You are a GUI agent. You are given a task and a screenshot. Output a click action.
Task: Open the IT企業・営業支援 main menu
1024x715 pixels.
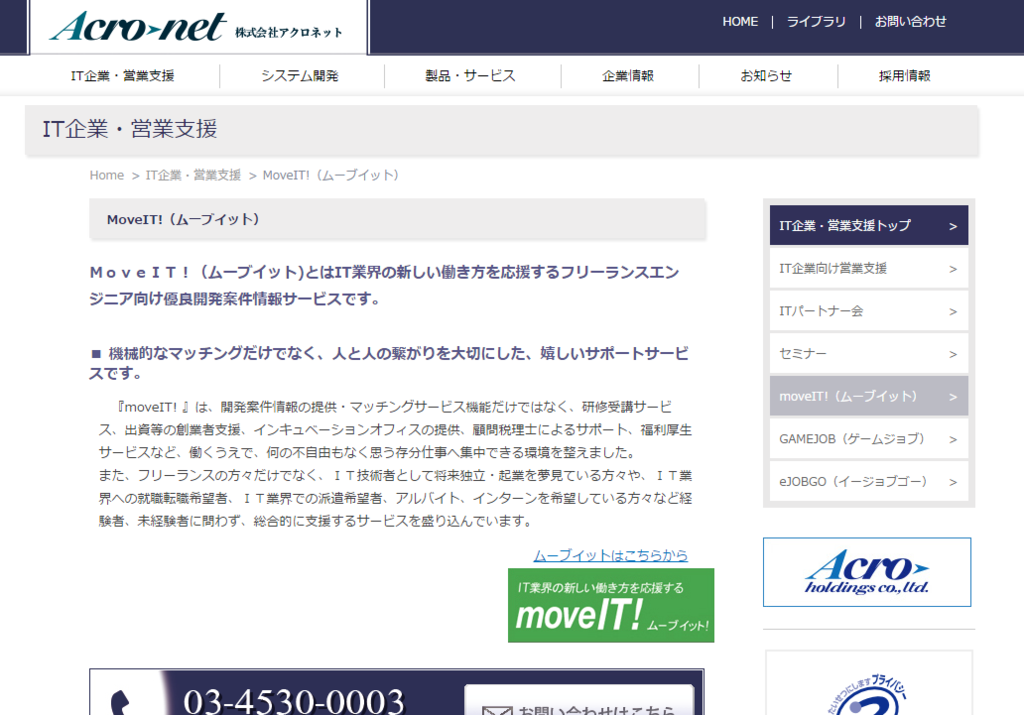tap(123, 76)
